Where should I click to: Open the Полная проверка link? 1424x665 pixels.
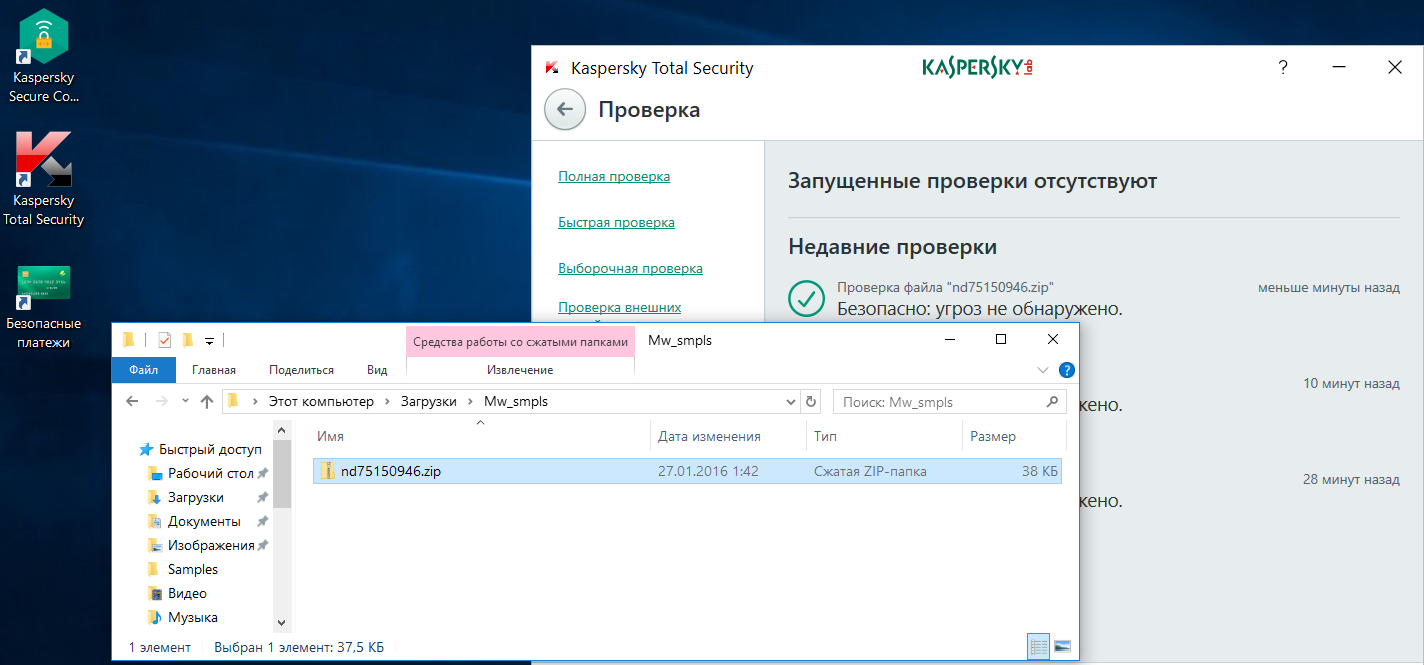[614, 177]
